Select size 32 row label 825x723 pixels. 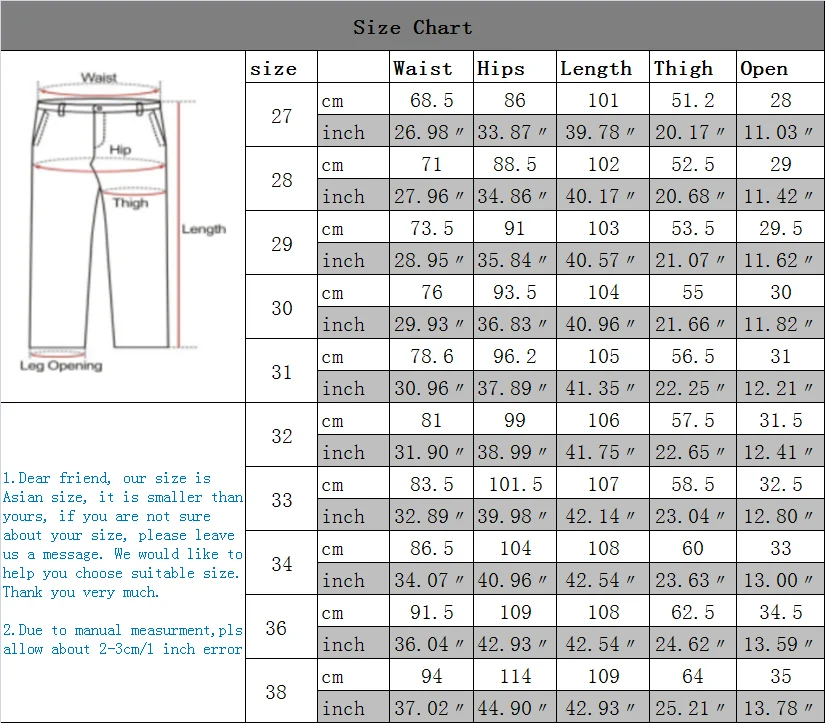click(281, 436)
